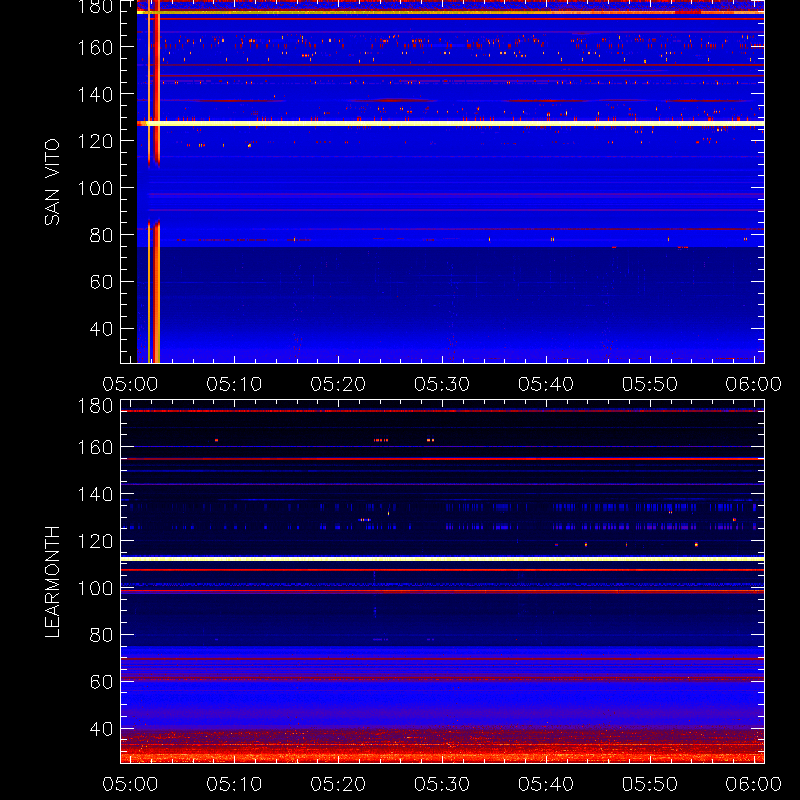Click 05:10 time label under Learmonth plot
Screen dimensions: 800x800
(x=234, y=784)
